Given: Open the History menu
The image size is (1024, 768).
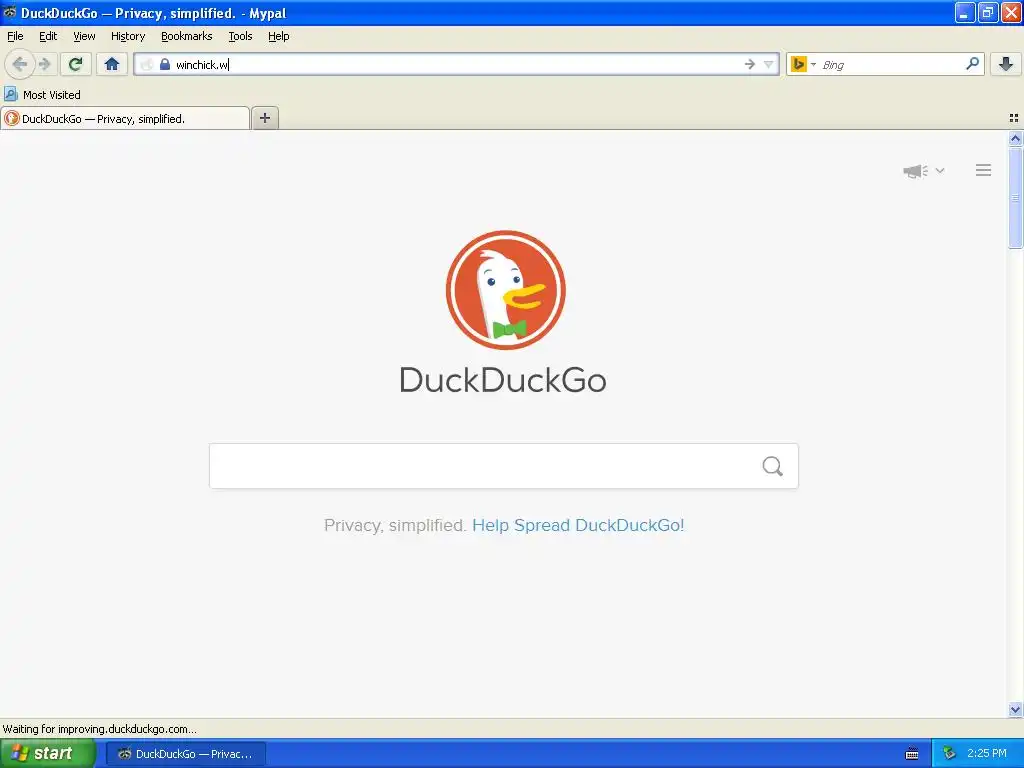Looking at the screenshot, I should 127,36.
